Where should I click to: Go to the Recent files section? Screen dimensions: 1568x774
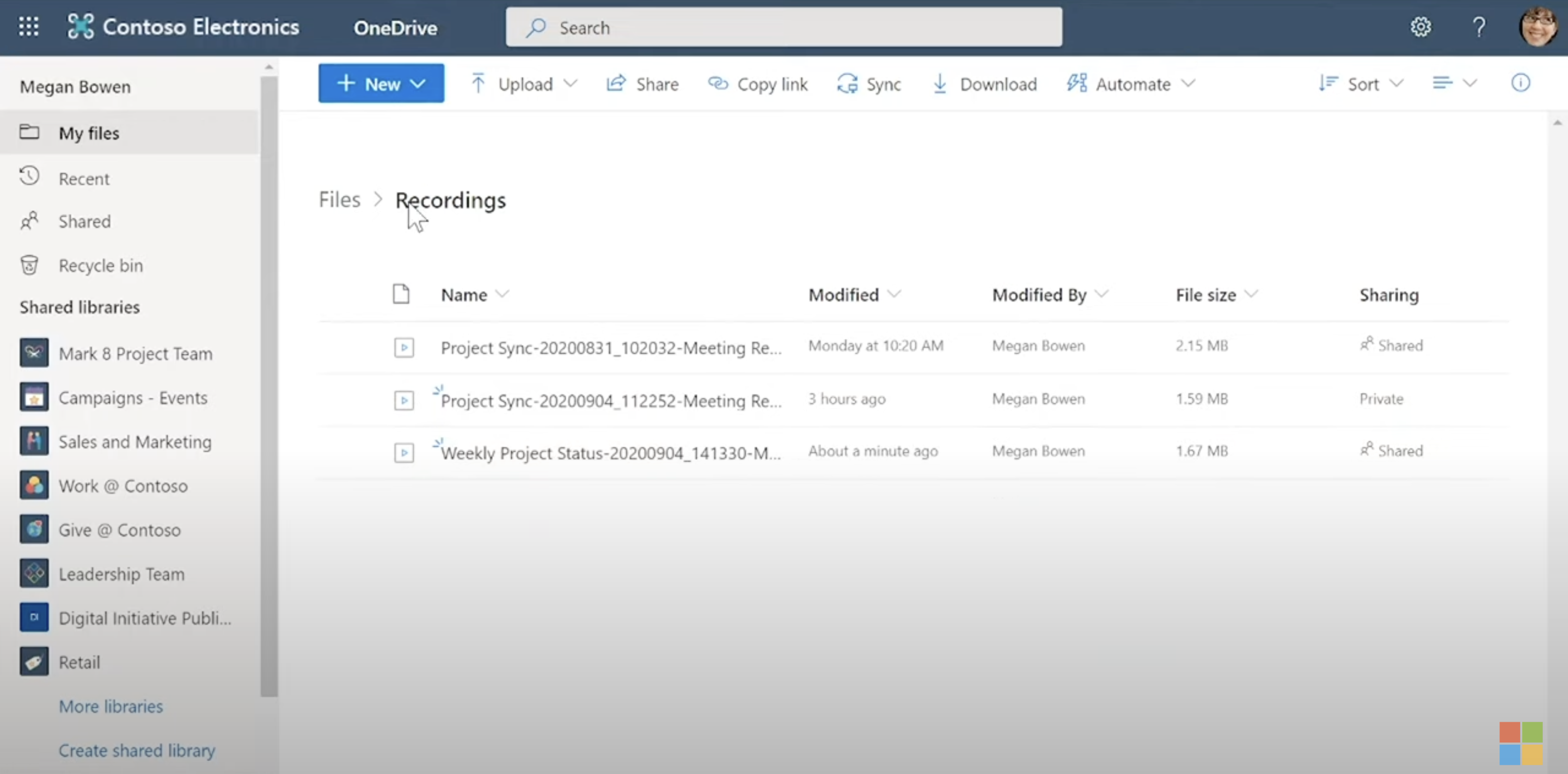click(x=84, y=179)
